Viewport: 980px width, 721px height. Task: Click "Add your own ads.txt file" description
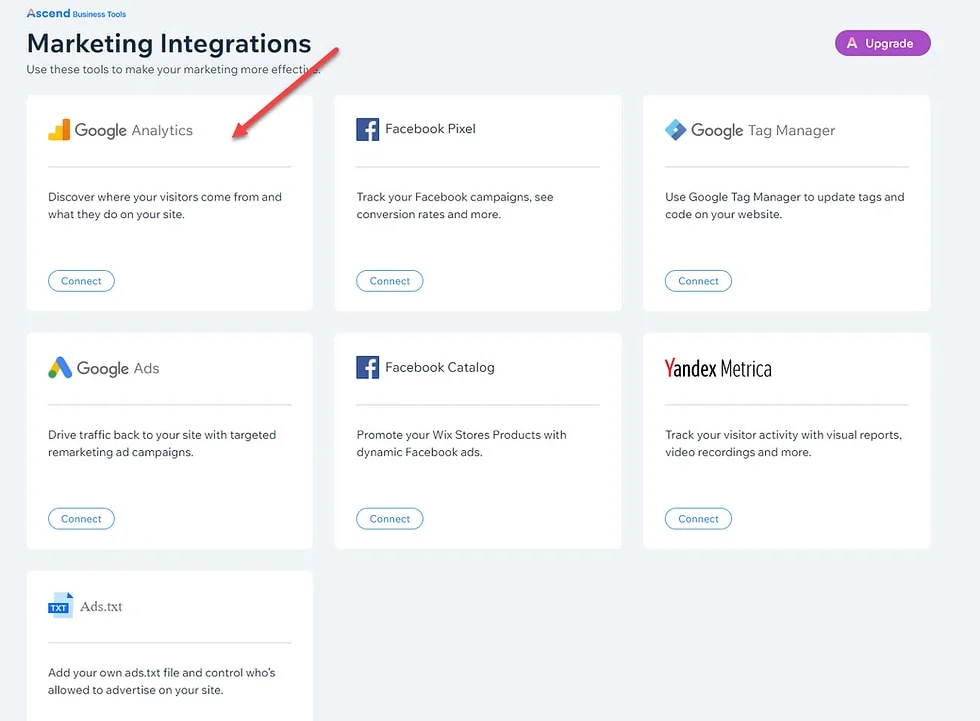[162, 681]
